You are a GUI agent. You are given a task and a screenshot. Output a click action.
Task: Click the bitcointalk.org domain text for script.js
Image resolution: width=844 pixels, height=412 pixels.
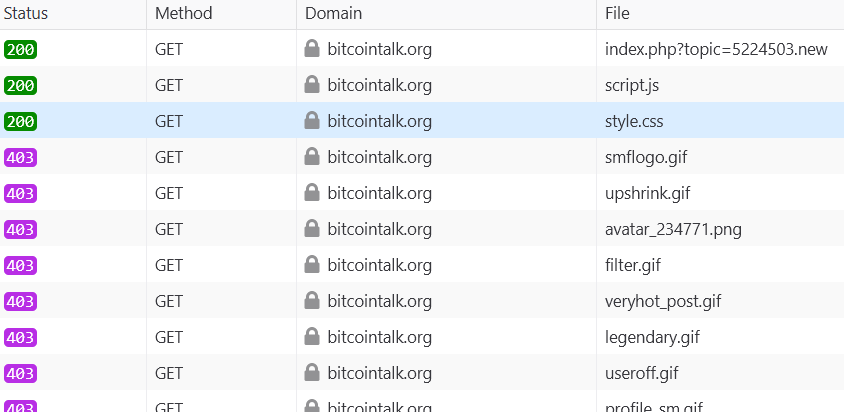click(x=379, y=86)
